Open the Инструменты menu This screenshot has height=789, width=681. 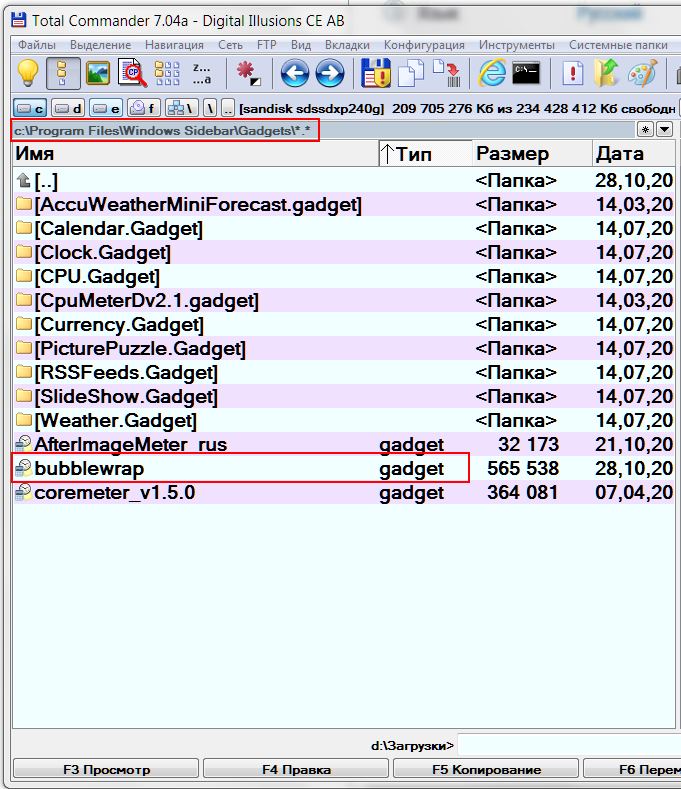[516, 45]
